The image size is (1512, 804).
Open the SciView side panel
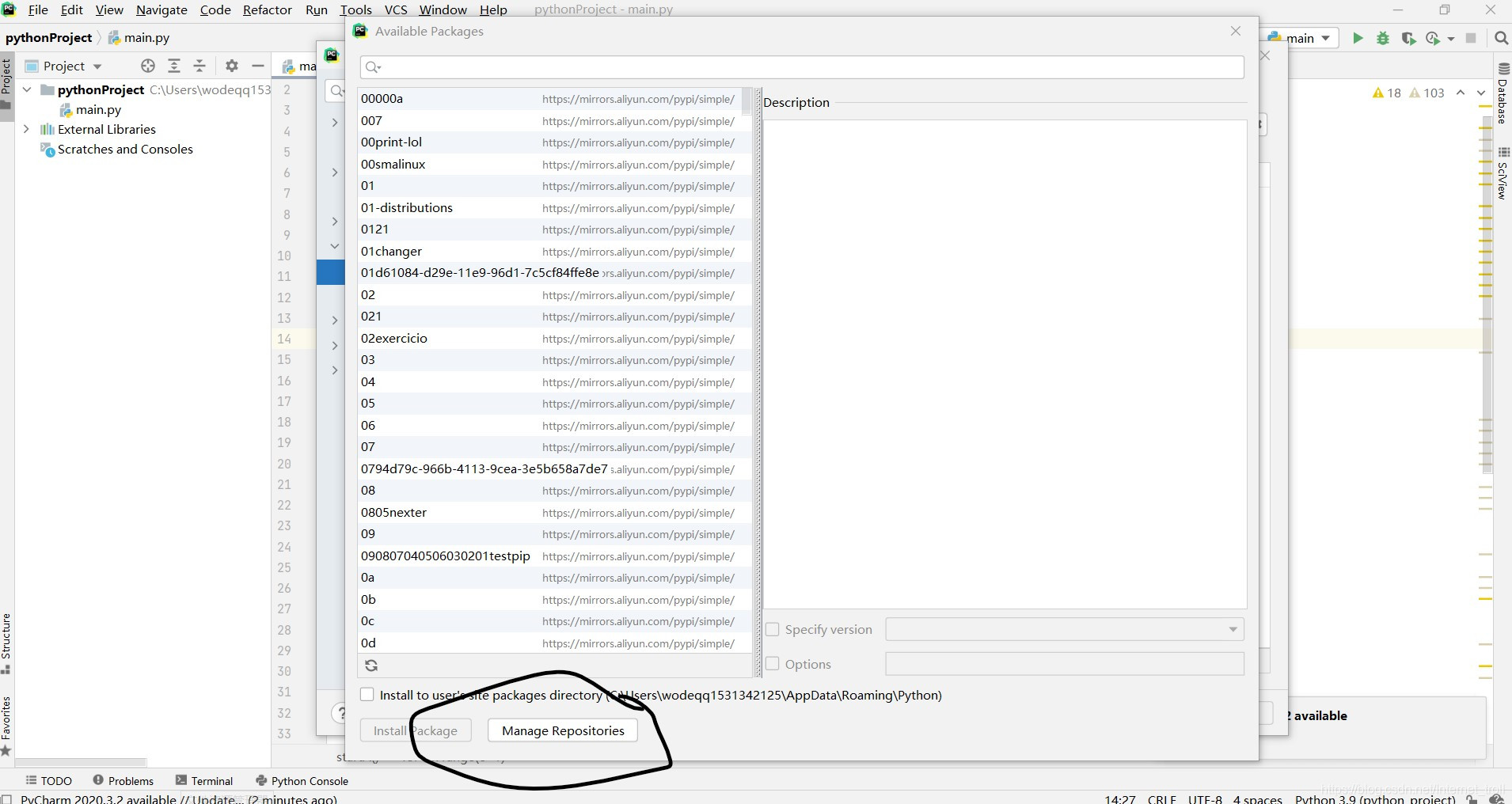coord(1503,173)
